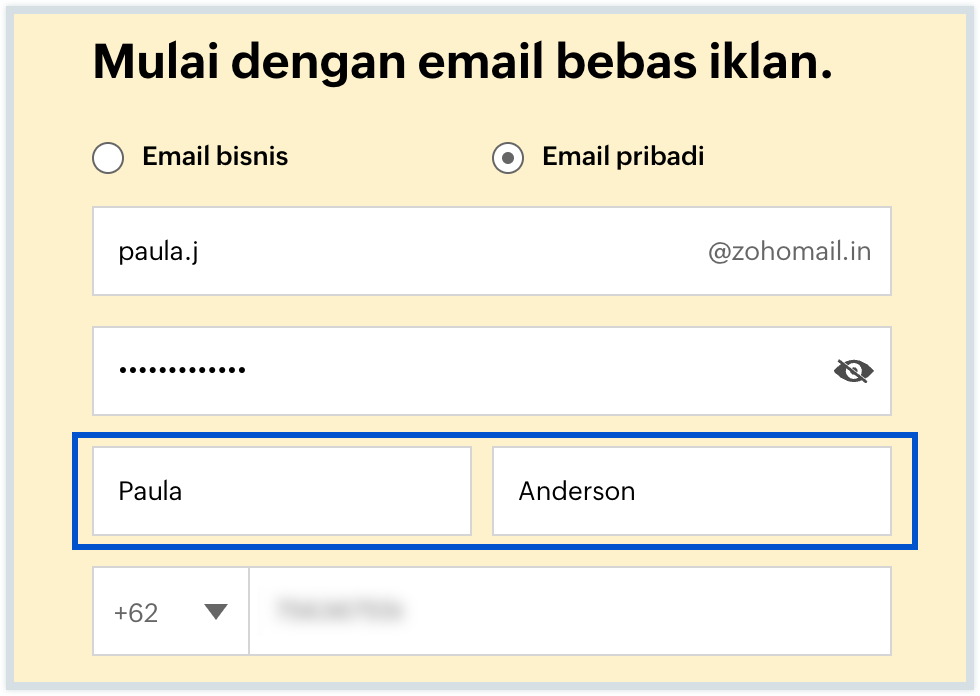Click the "Mulai dengan email bebas iklan" heading
980x696 pixels.
coord(462,62)
